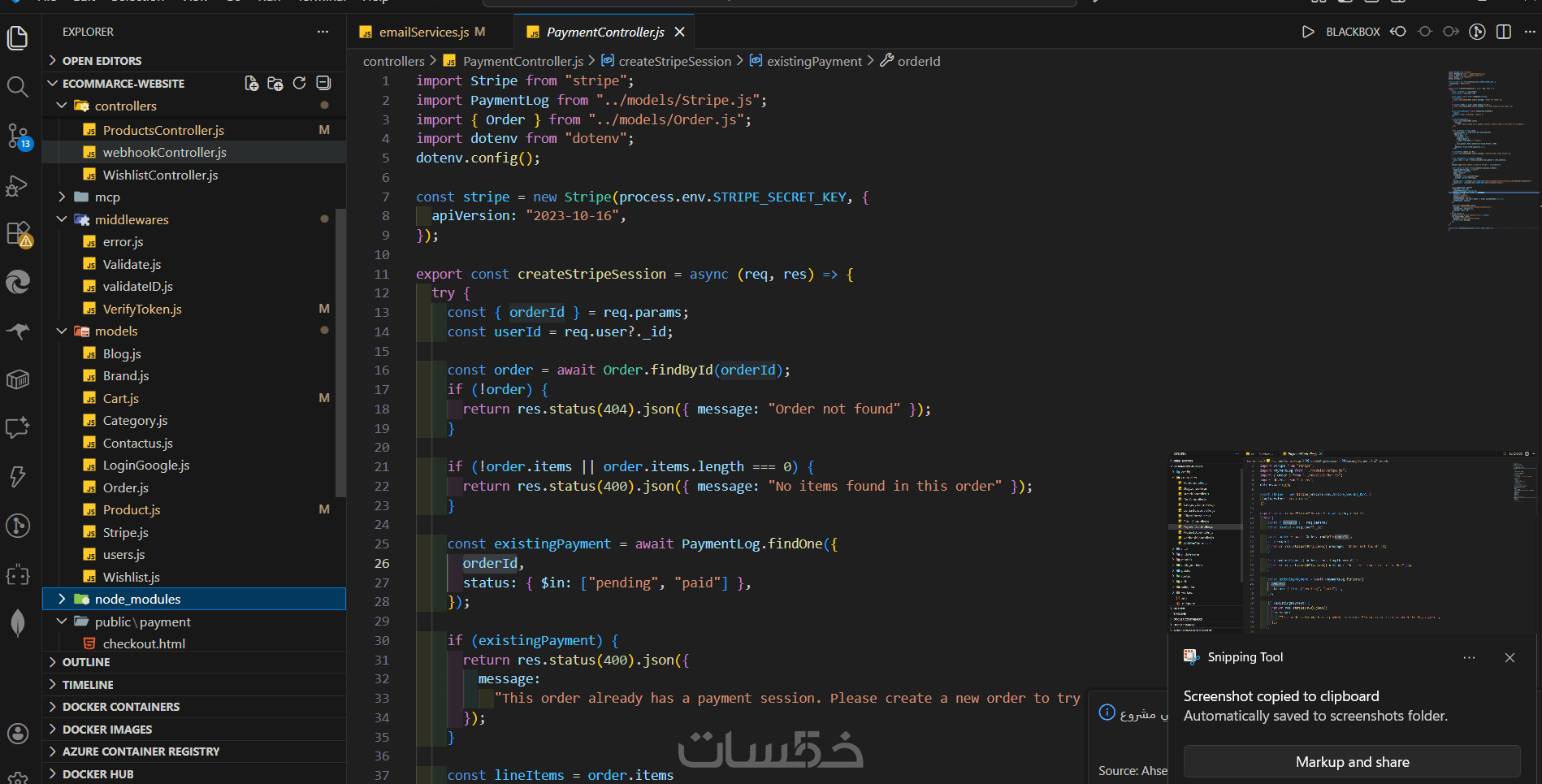1542x784 pixels.
Task: Collapse the middlewares folder
Action: pos(194,219)
